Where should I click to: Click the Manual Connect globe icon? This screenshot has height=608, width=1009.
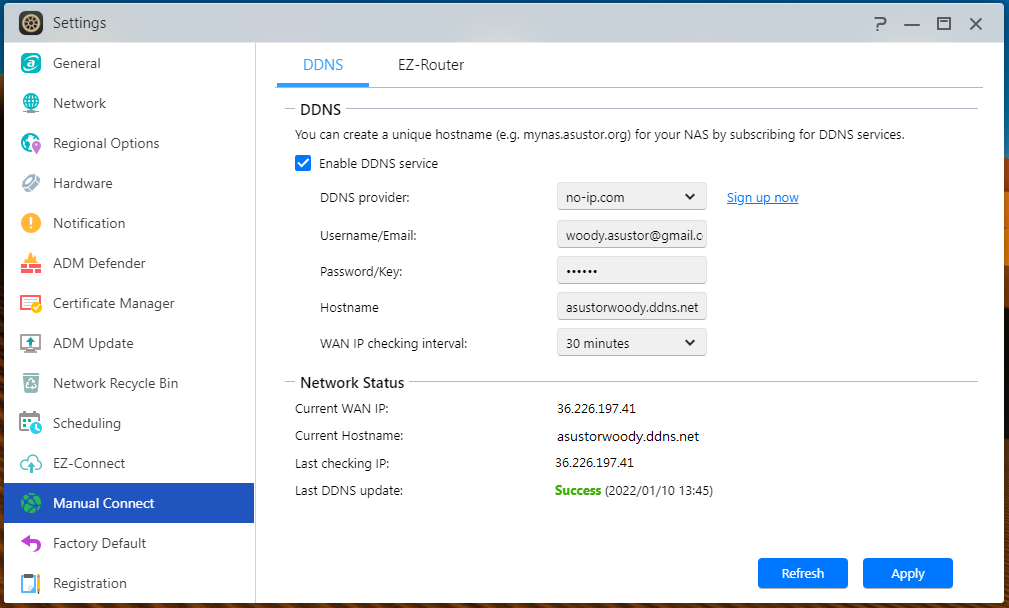tap(31, 503)
